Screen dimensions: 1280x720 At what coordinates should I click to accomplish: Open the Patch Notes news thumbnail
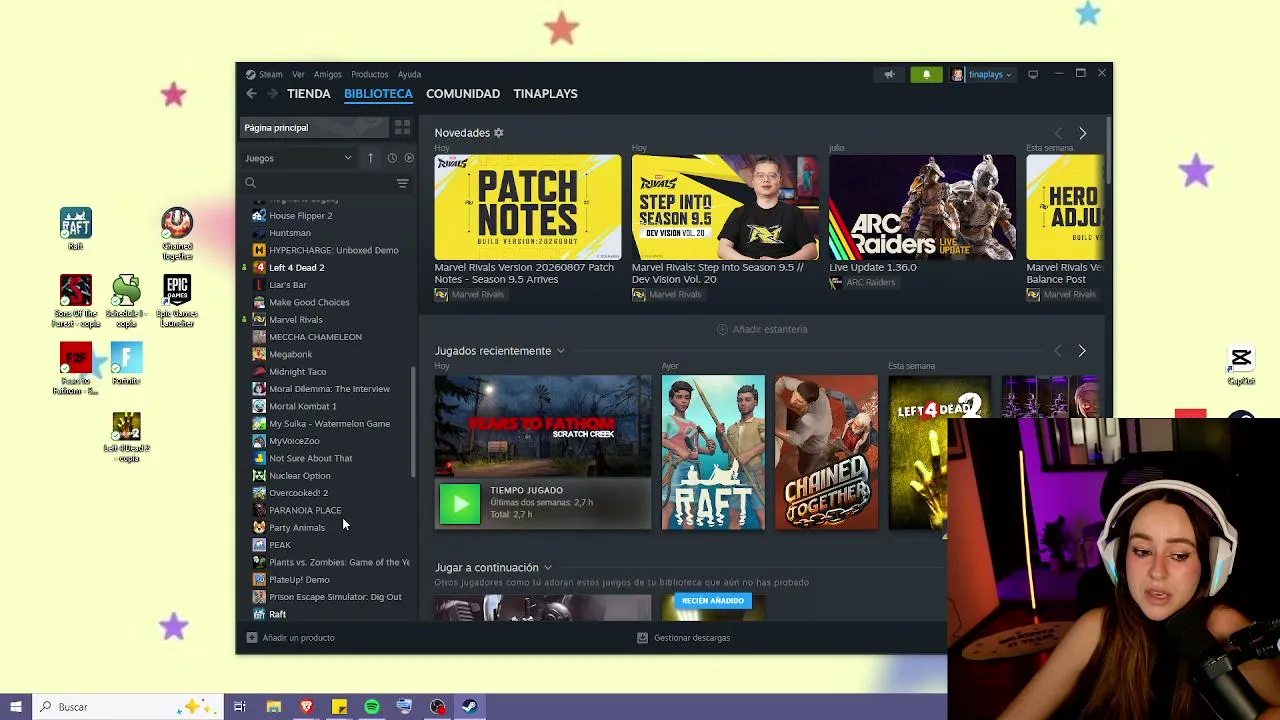coord(527,207)
